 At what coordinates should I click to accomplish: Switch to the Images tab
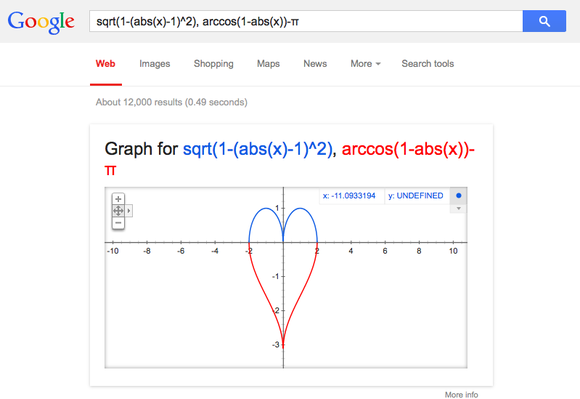click(155, 64)
